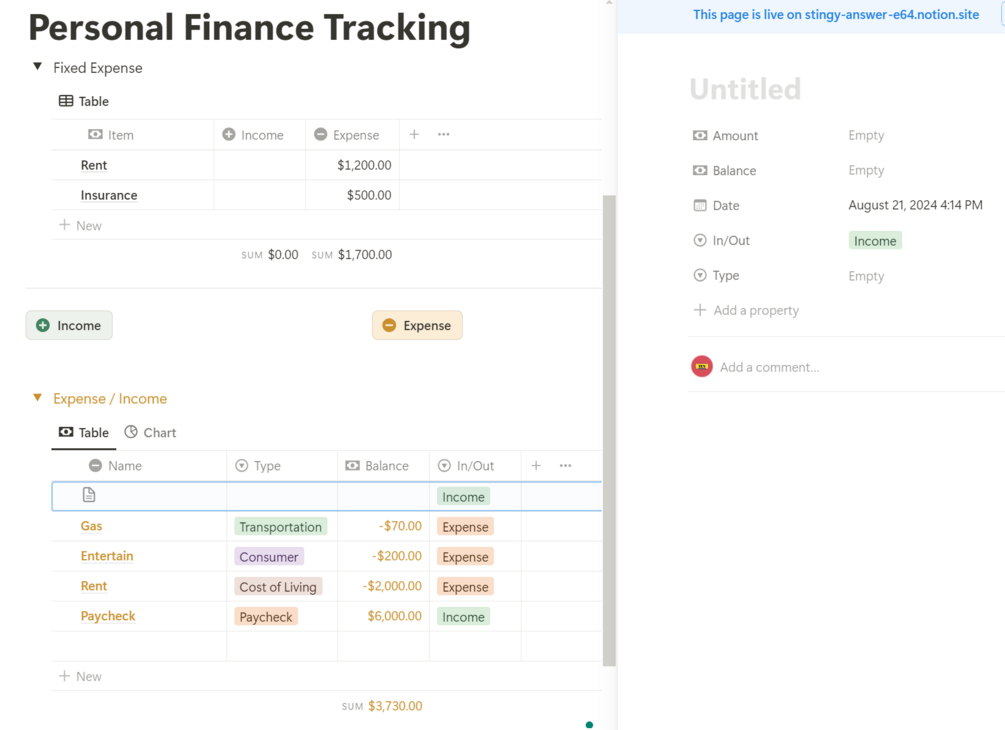Screen dimensions: 1005x730
Task: Open the table options via the ellipsis icon
Action: (443, 134)
